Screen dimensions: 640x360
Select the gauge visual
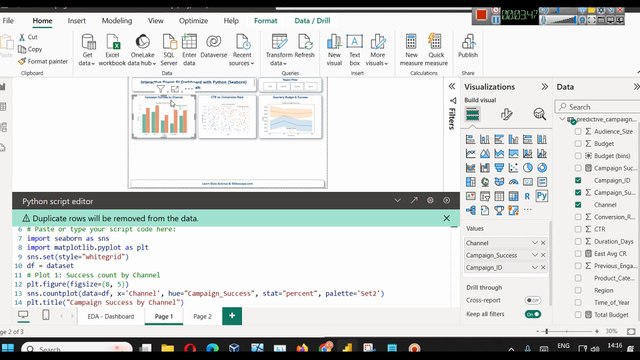[513, 182]
